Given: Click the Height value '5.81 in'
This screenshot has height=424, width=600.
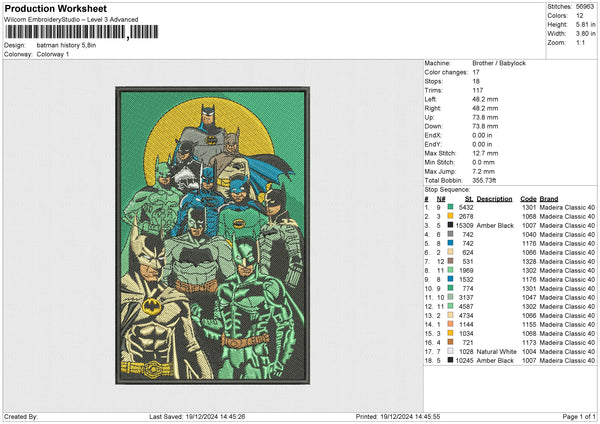Looking at the screenshot, I should click(x=585, y=24).
